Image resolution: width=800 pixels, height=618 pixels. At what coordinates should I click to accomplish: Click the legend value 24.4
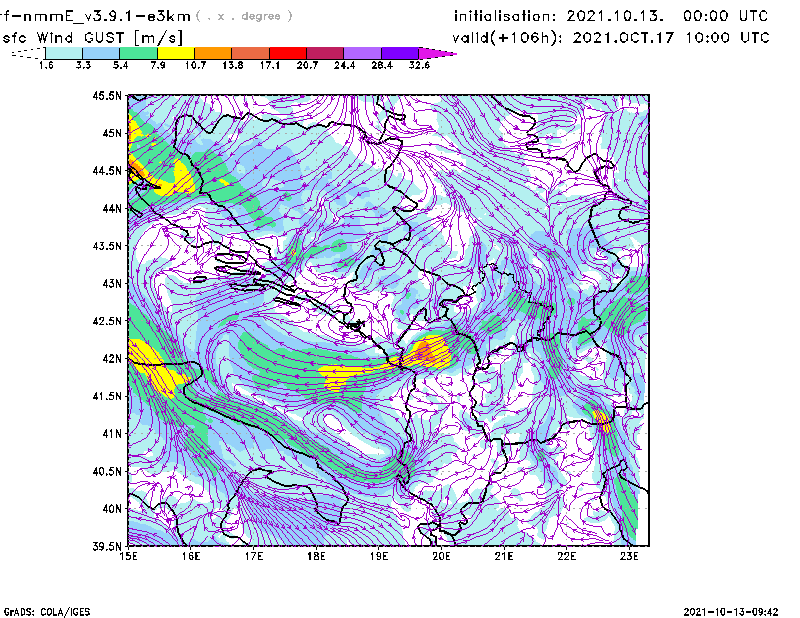(344, 65)
